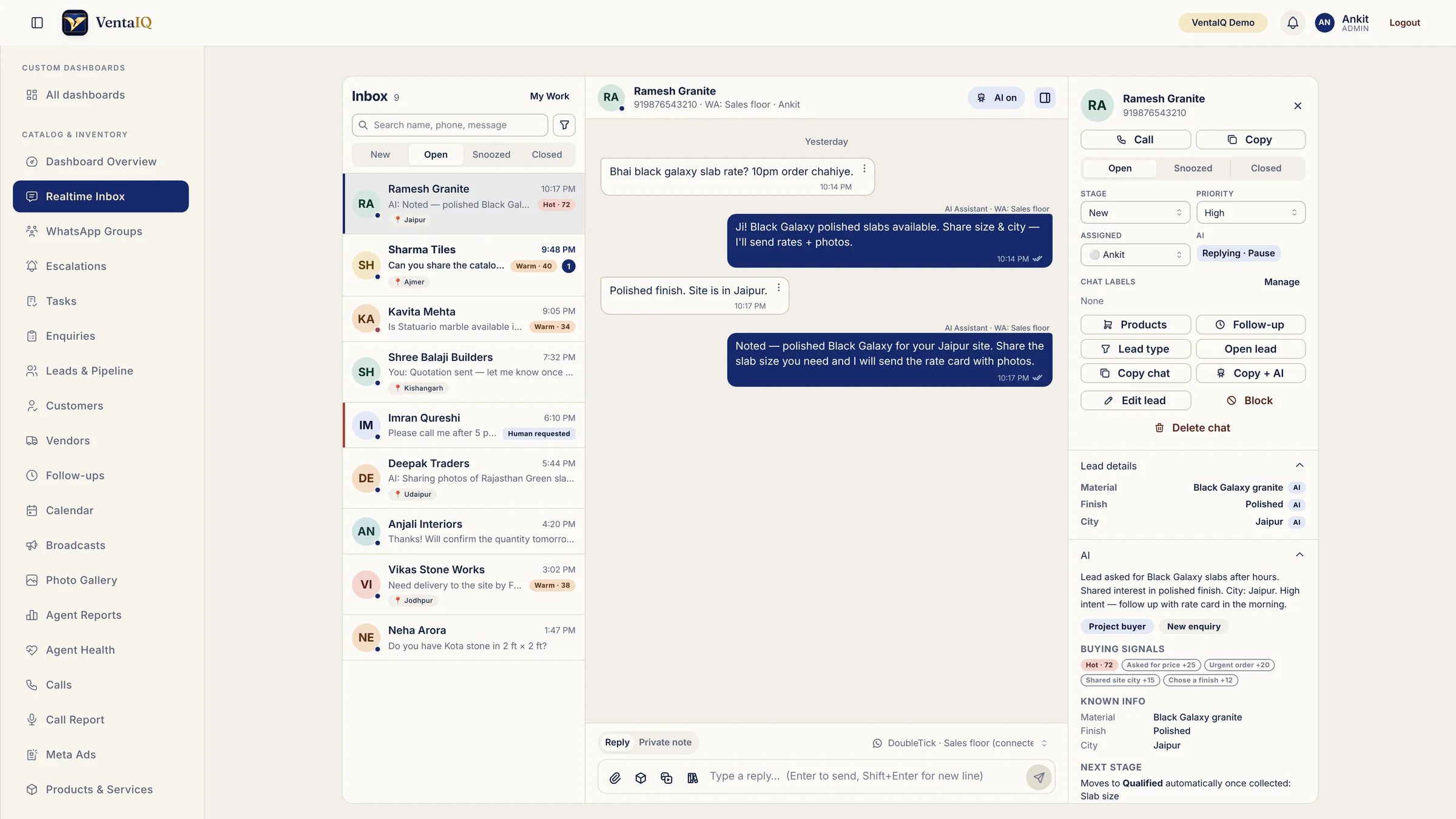1456x819 pixels.
Task: Open message options for 'Polished finish. Site is in Jaipur.'
Action: [779, 288]
